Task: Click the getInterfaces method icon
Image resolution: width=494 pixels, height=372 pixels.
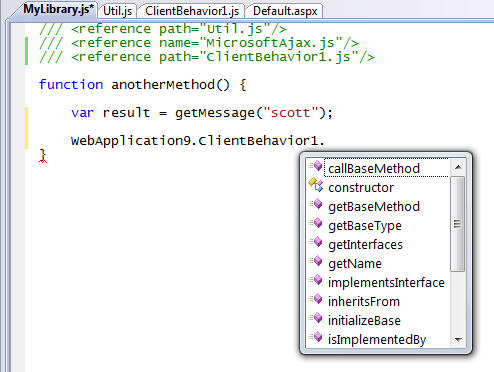Action: tap(316, 242)
